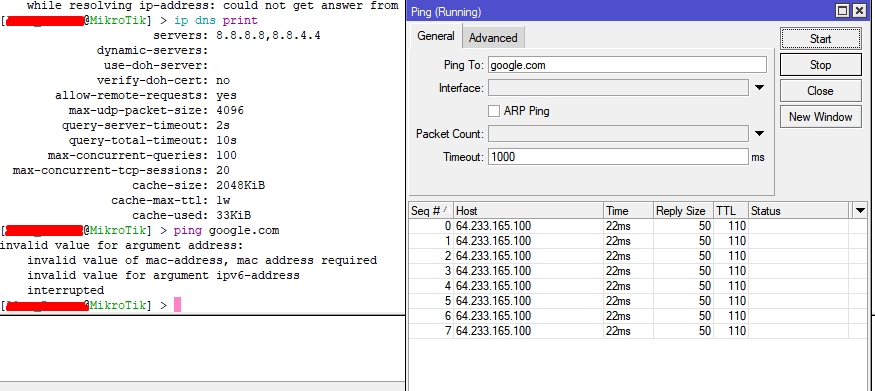Image resolution: width=875 pixels, height=391 pixels.
Task: Click 'cache-size: 2048KiB' terminal line
Action: click(x=199, y=185)
